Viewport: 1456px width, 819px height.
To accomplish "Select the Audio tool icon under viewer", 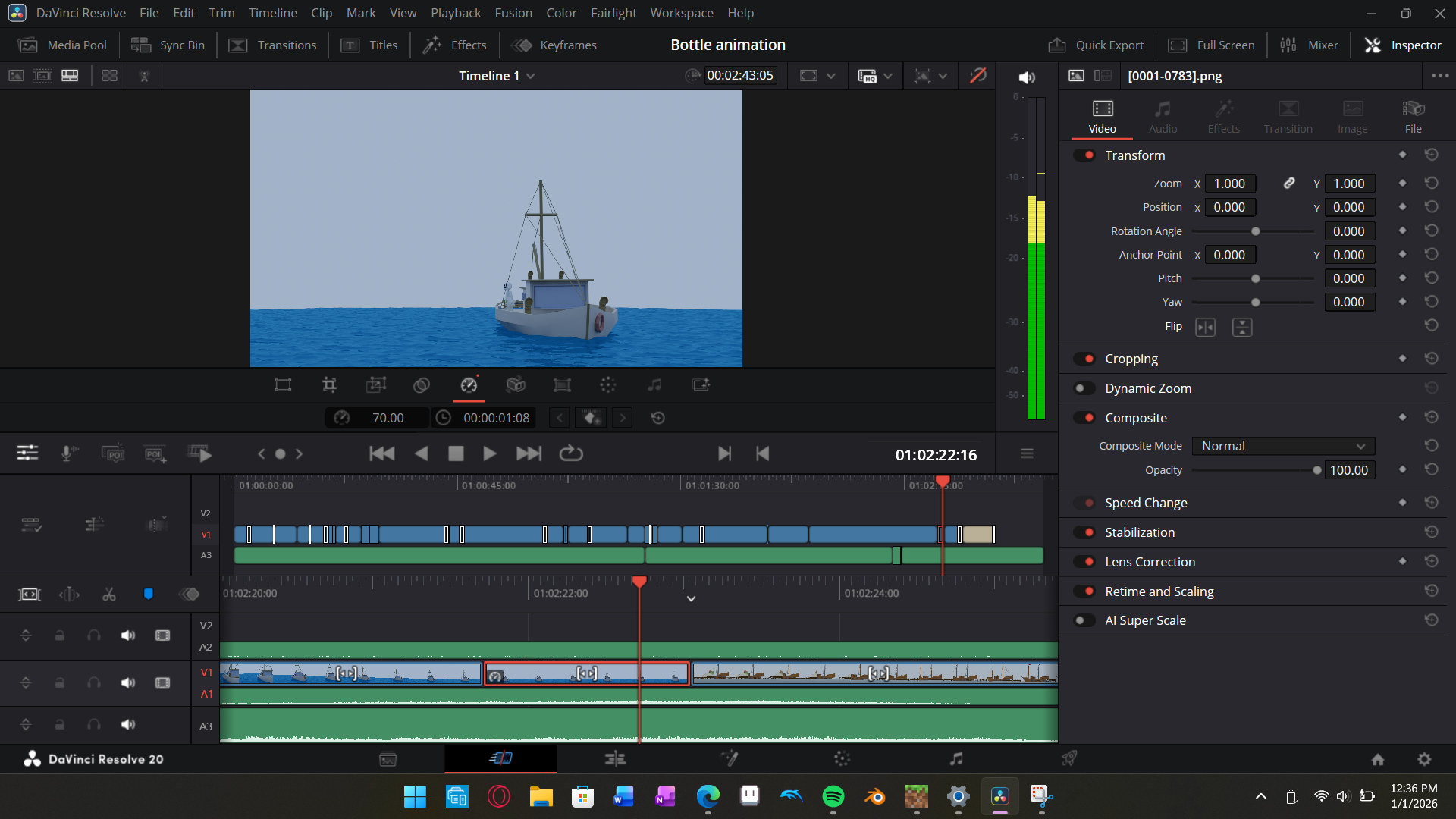I will 654,385.
